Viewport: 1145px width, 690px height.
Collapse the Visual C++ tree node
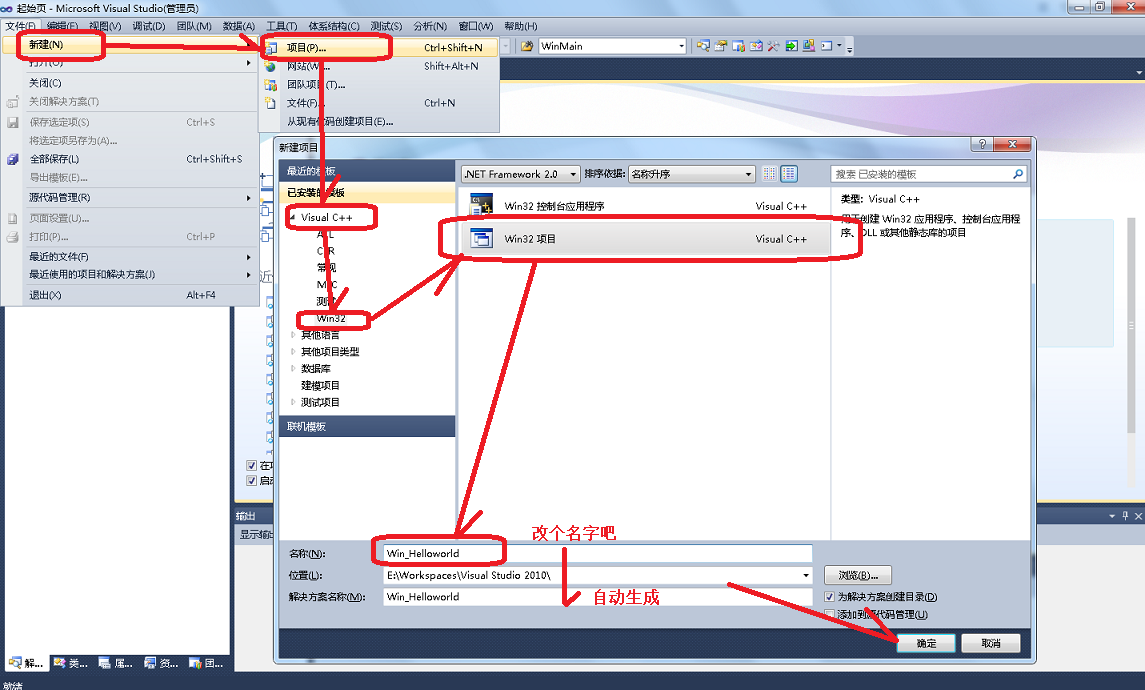point(293,218)
